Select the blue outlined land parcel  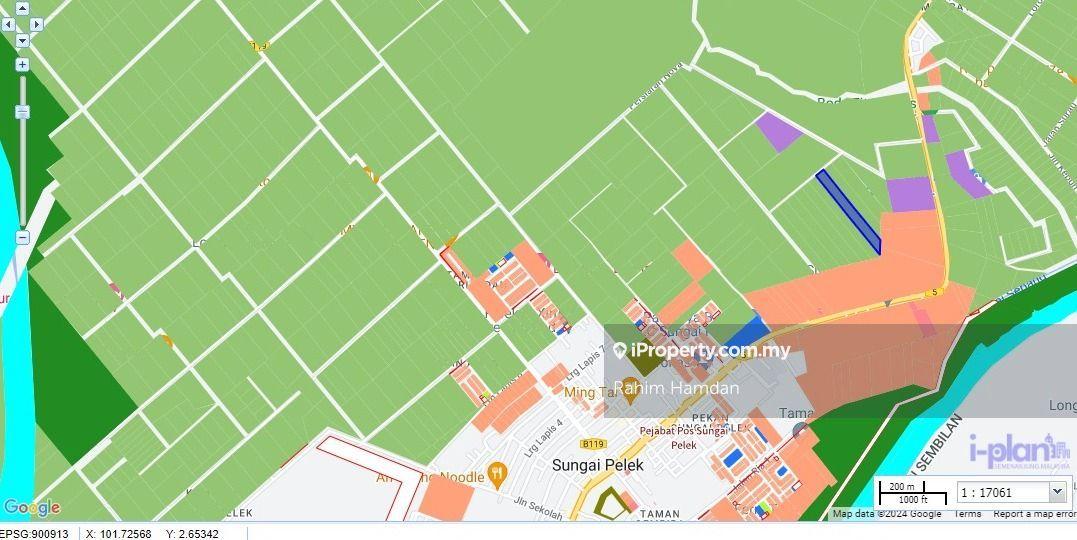pos(848,211)
